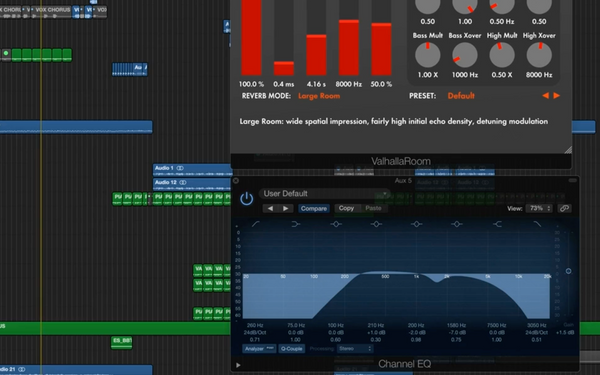Go to next Channel EQ setting arrow

coord(285,208)
